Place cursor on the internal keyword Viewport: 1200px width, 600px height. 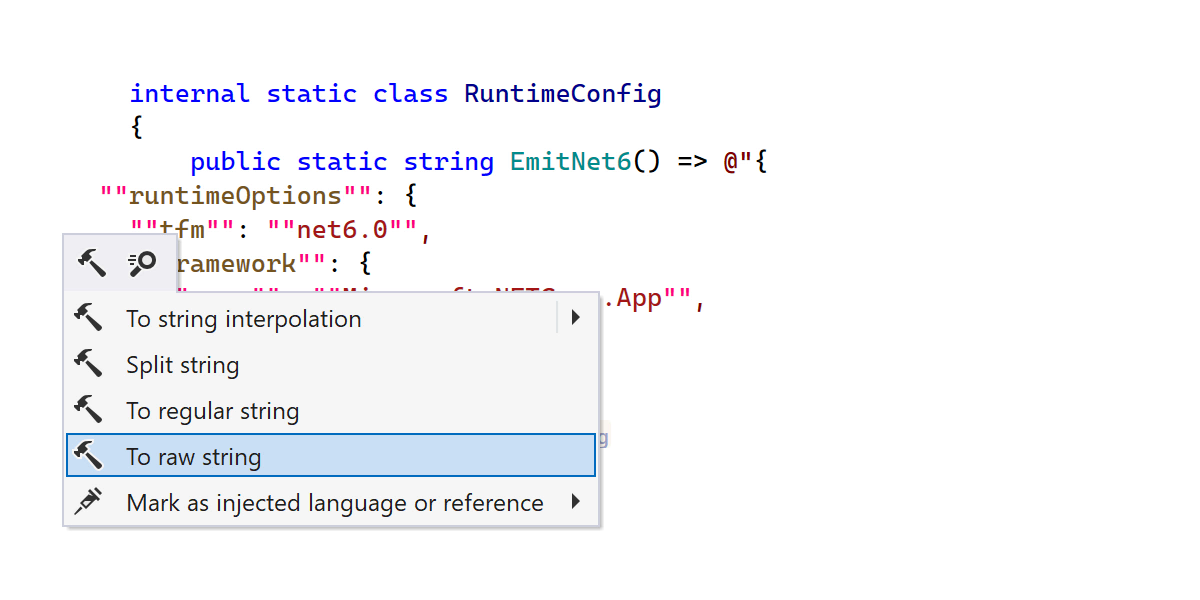coord(189,94)
